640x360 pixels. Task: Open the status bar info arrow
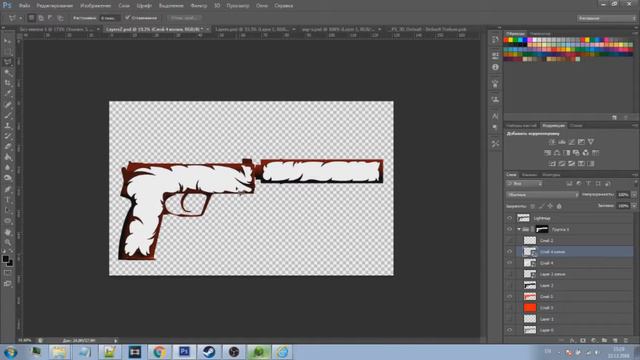(x=116, y=340)
